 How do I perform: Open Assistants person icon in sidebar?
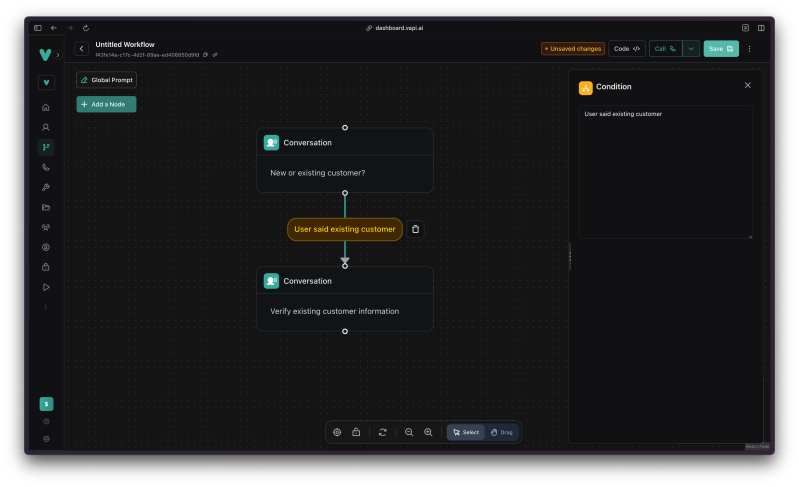46,127
